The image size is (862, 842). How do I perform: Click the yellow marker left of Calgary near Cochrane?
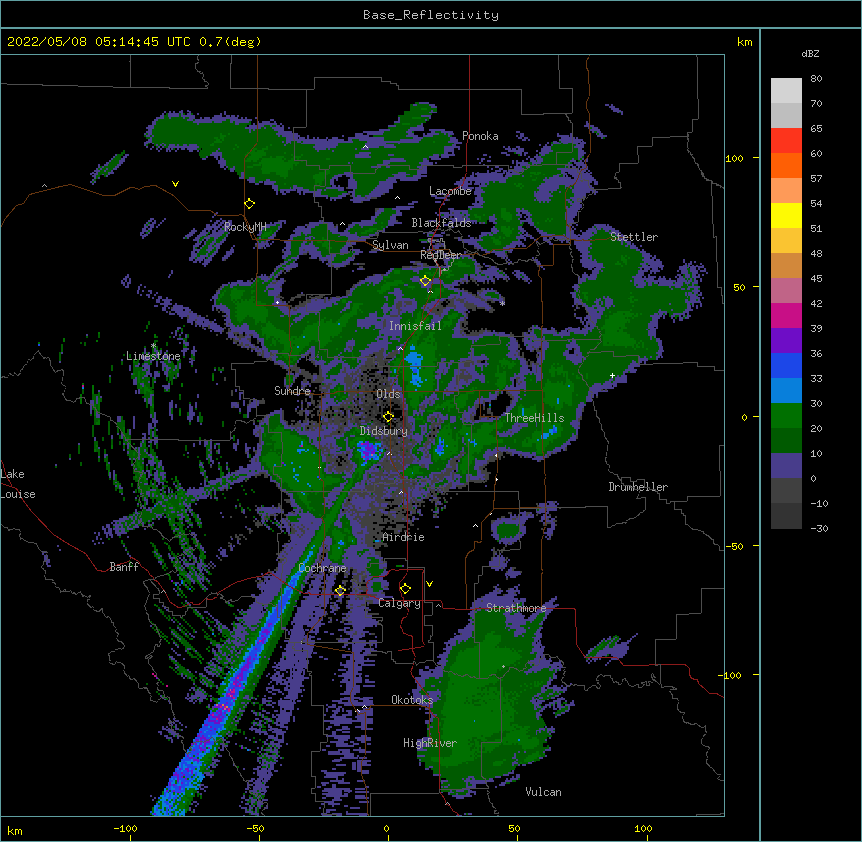(x=340, y=590)
